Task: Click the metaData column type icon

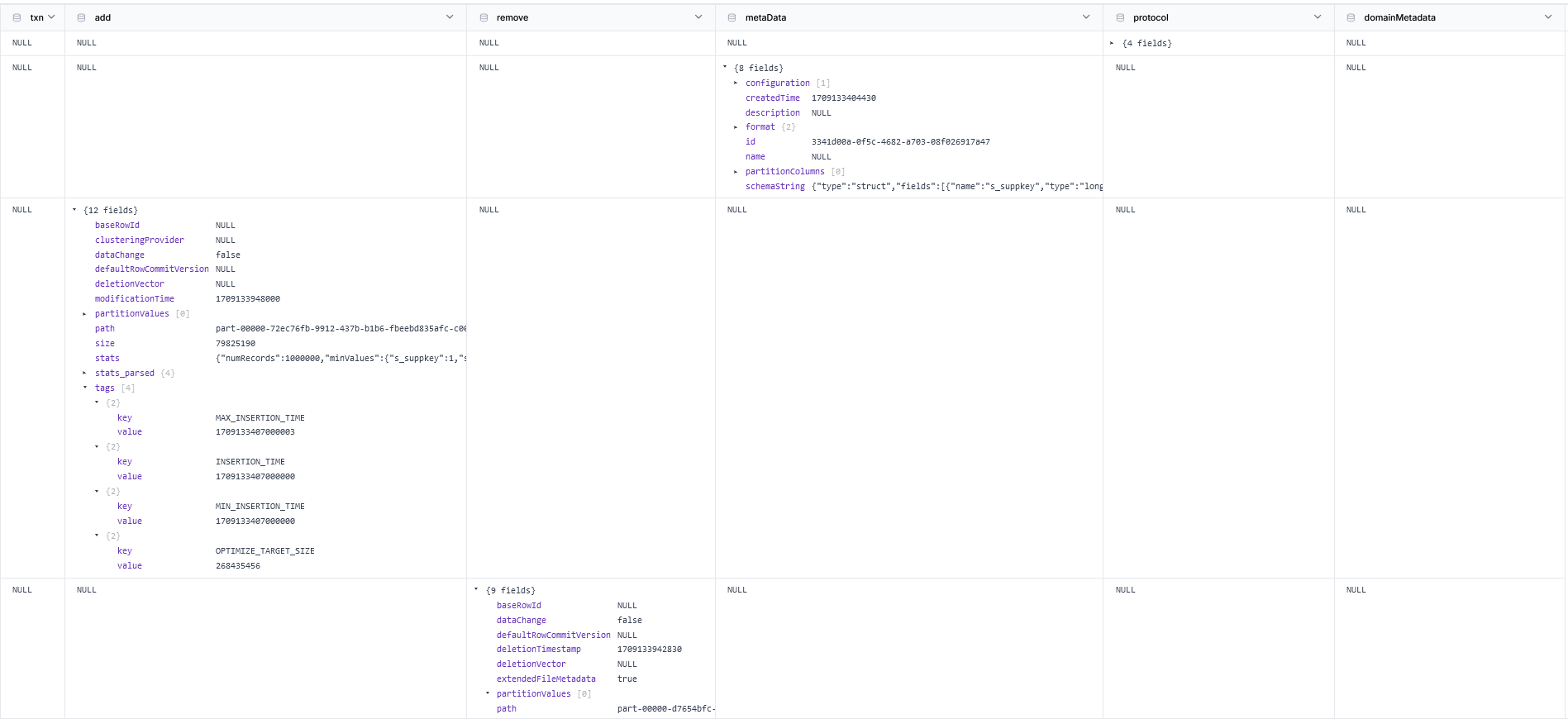Action: click(732, 17)
